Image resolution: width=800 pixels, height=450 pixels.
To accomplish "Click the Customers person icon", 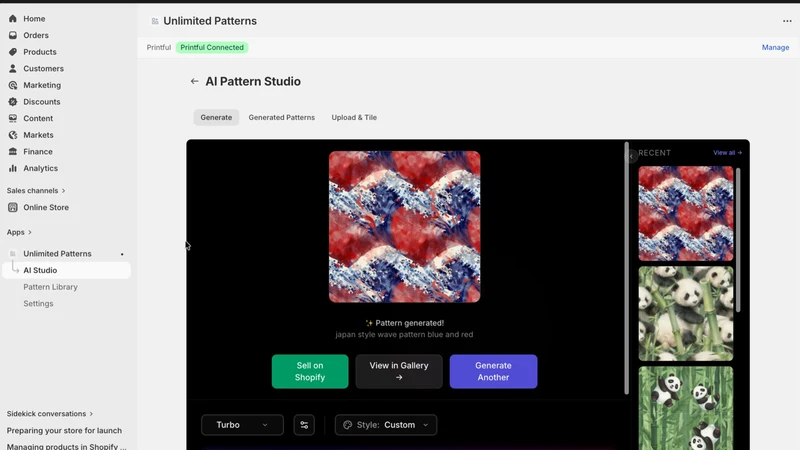I will 13,68.
